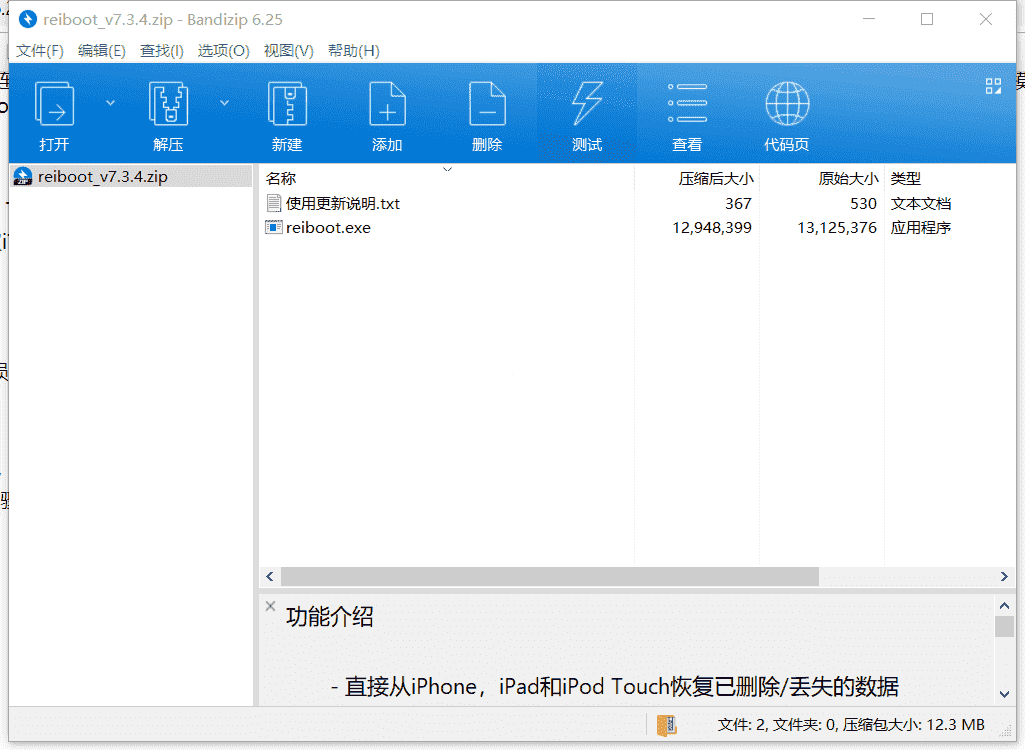Click the zip archive icon in the tree
The width and height of the screenshot is (1025, 750).
point(23,177)
